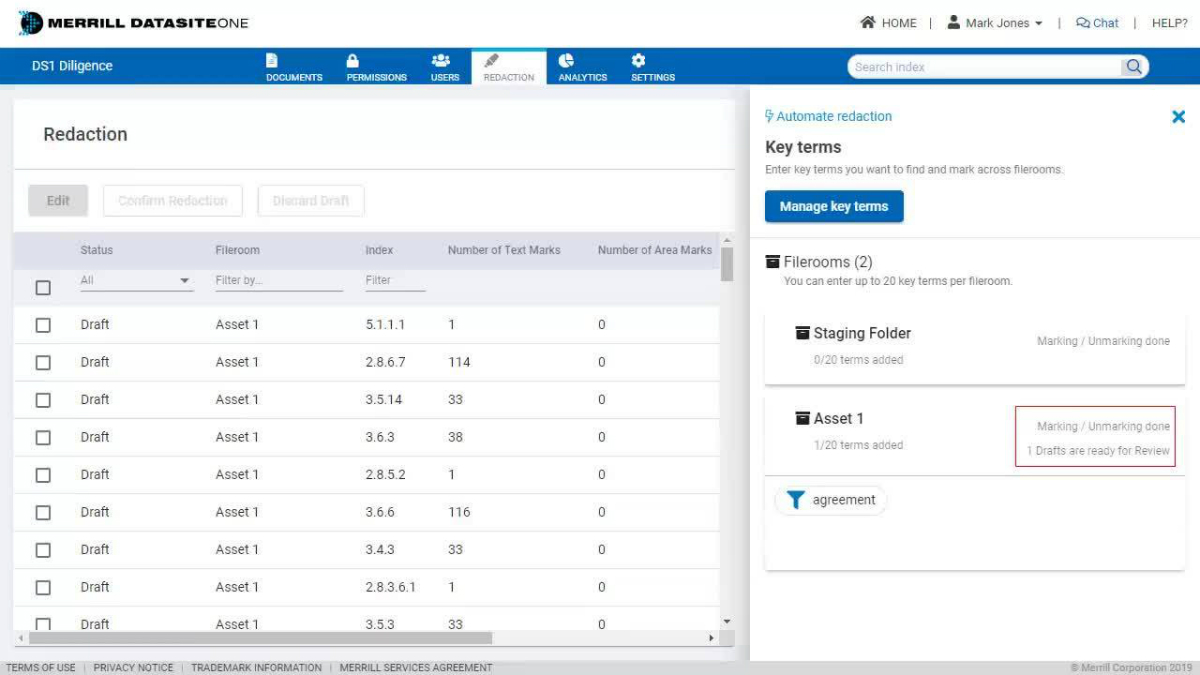
Task: Click the funnel icon on agreement term
Action: [795, 500]
